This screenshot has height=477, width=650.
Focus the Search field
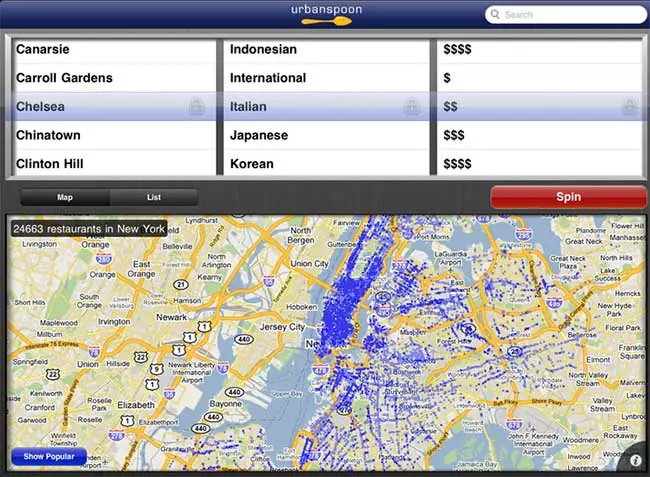tap(565, 15)
